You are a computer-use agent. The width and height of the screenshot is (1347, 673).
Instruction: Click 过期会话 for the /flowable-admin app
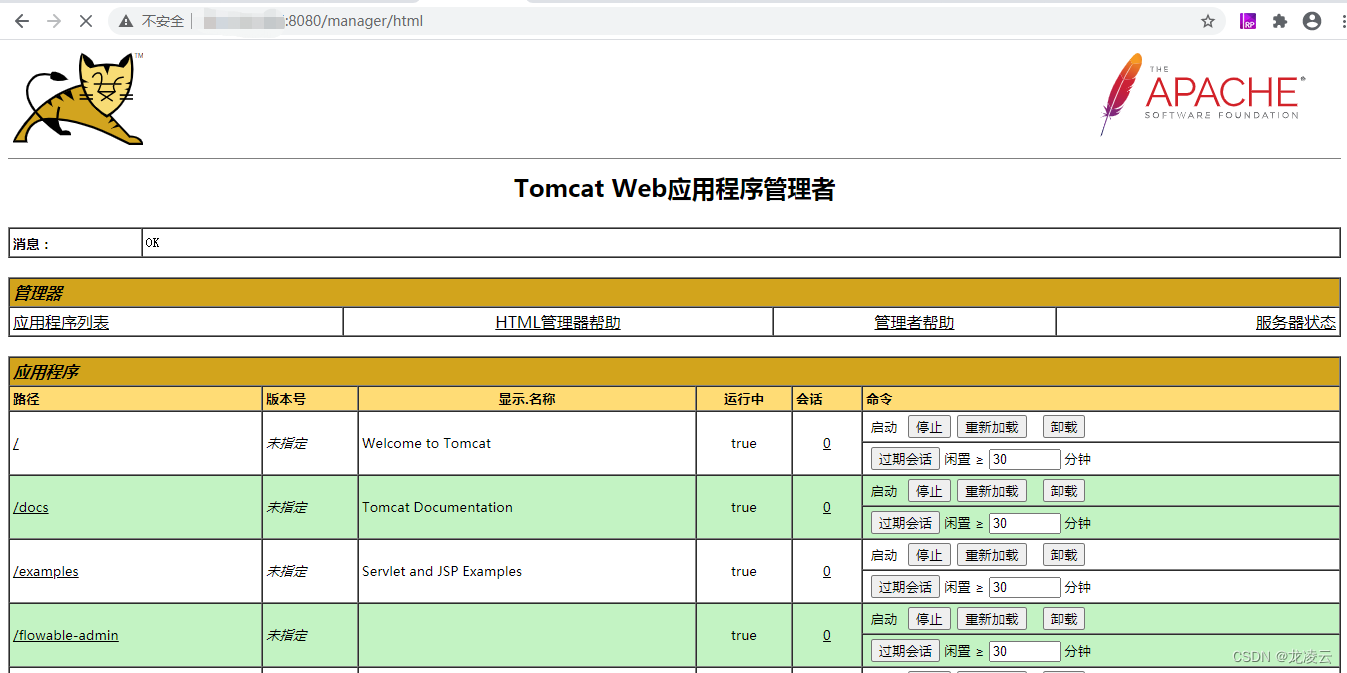905,651
